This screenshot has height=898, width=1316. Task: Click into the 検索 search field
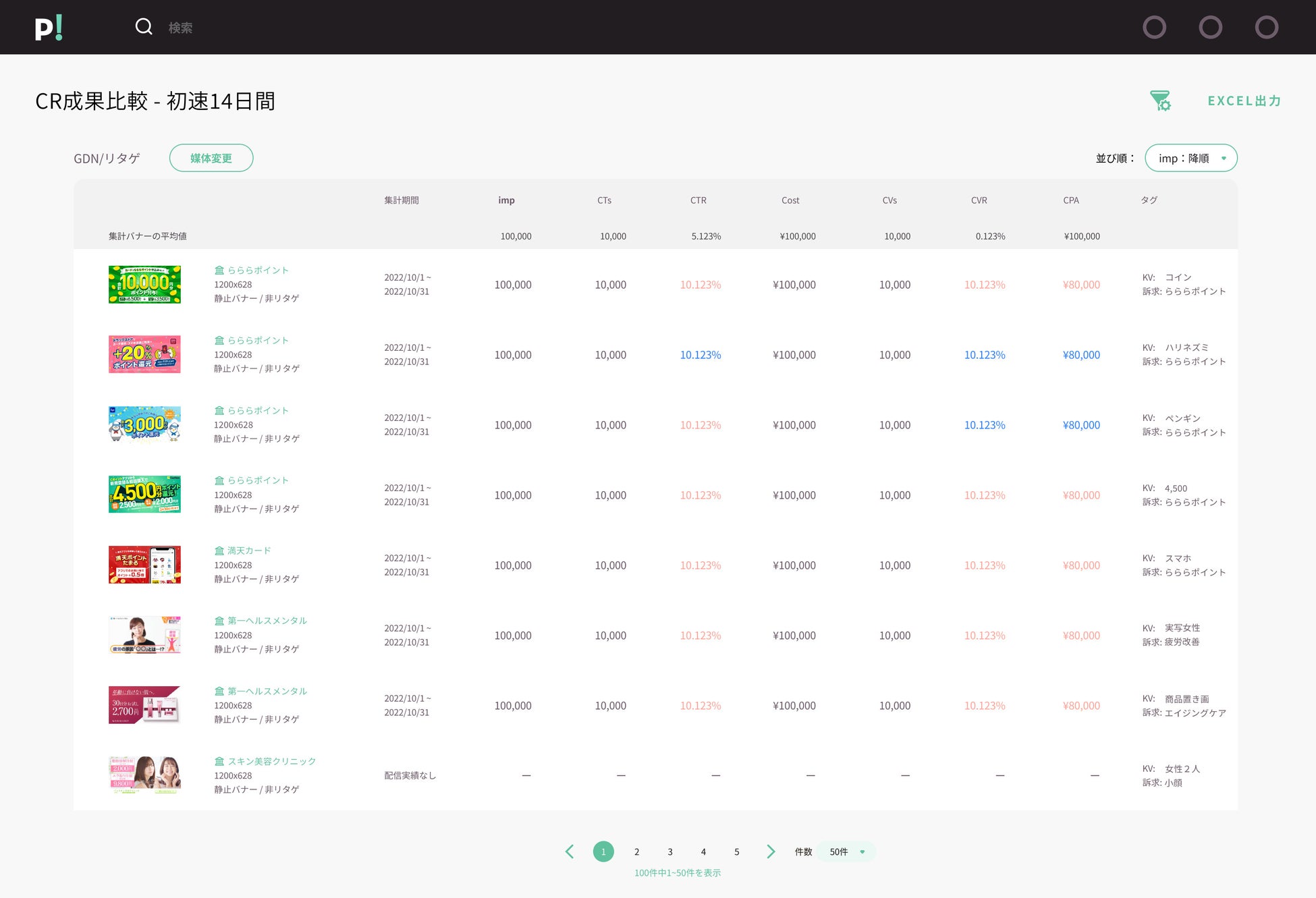point(180,28)
